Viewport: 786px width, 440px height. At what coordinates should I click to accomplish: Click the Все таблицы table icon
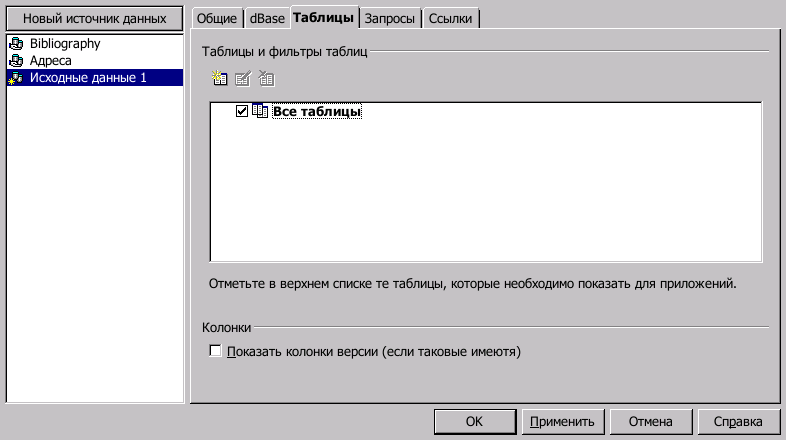coord(260,111)
